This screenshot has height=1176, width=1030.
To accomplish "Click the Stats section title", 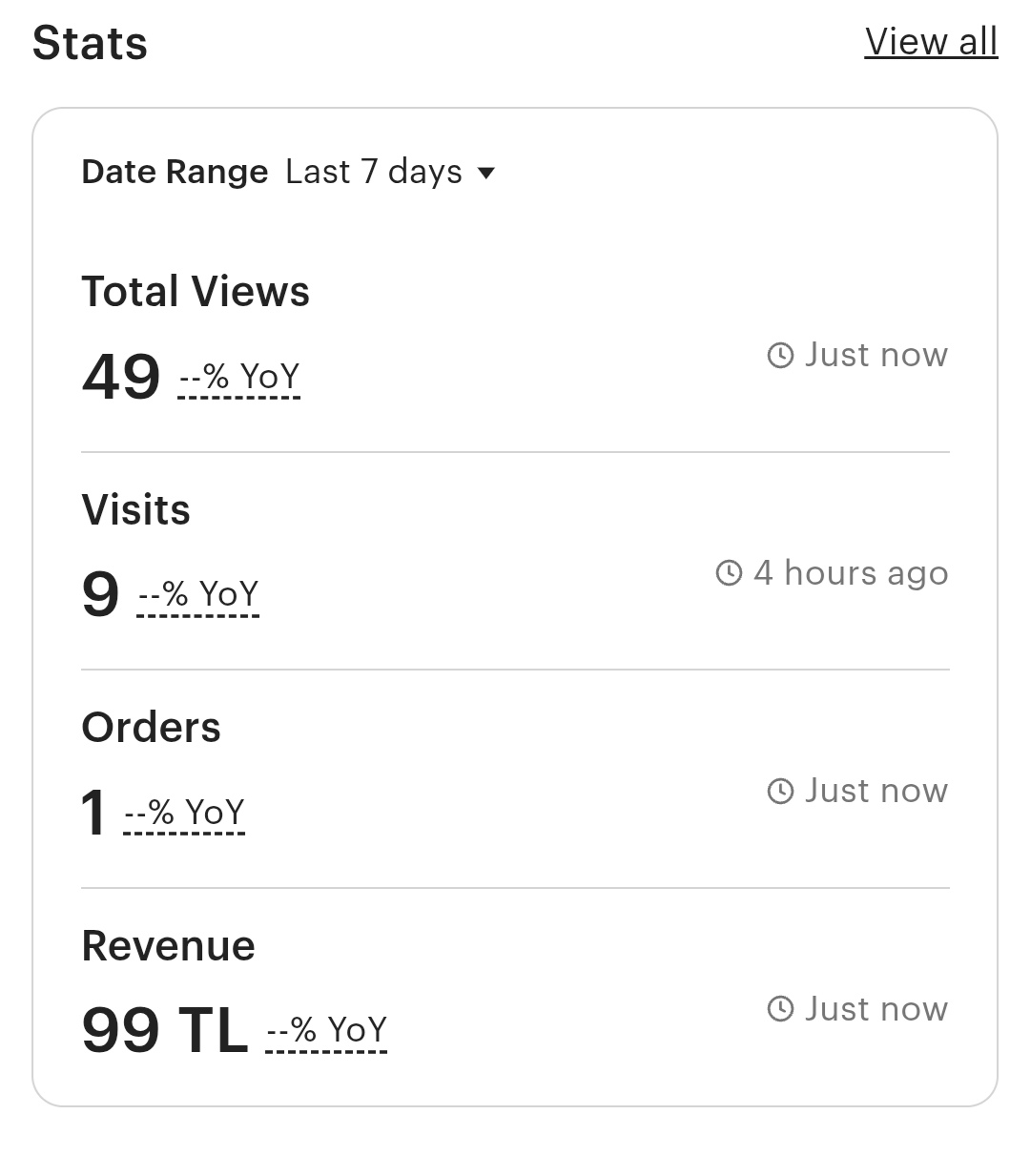I will tap(90, 44).
